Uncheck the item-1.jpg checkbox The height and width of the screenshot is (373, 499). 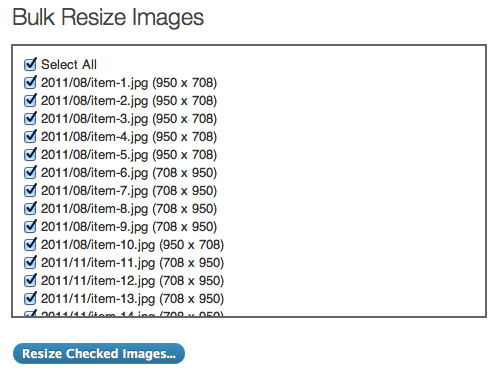click(x=30, y=82)
